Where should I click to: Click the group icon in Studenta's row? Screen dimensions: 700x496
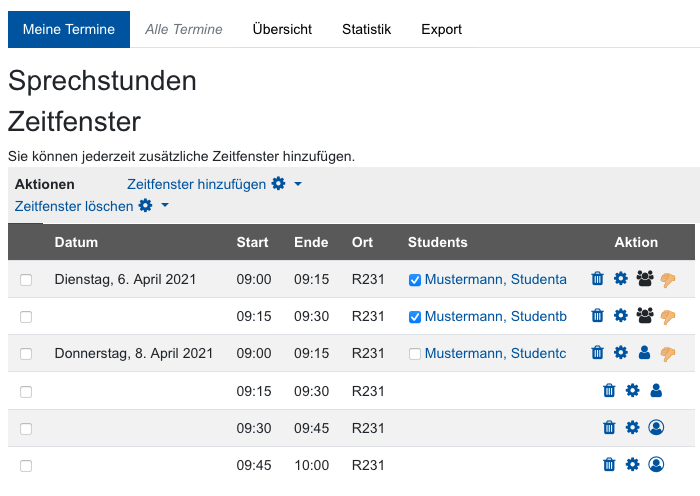(644, 279)
